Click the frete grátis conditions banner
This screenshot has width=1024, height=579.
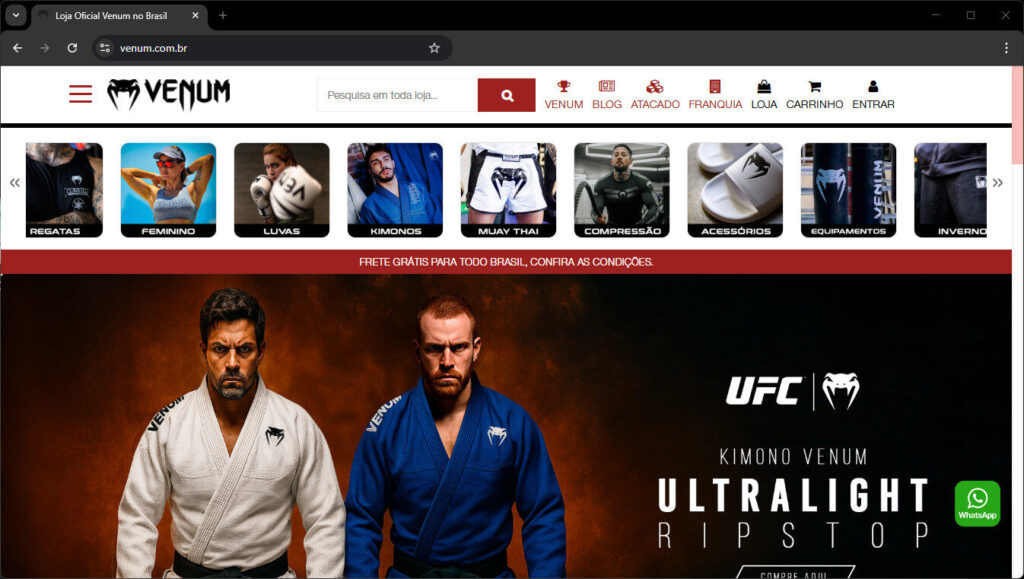[506, 262]
